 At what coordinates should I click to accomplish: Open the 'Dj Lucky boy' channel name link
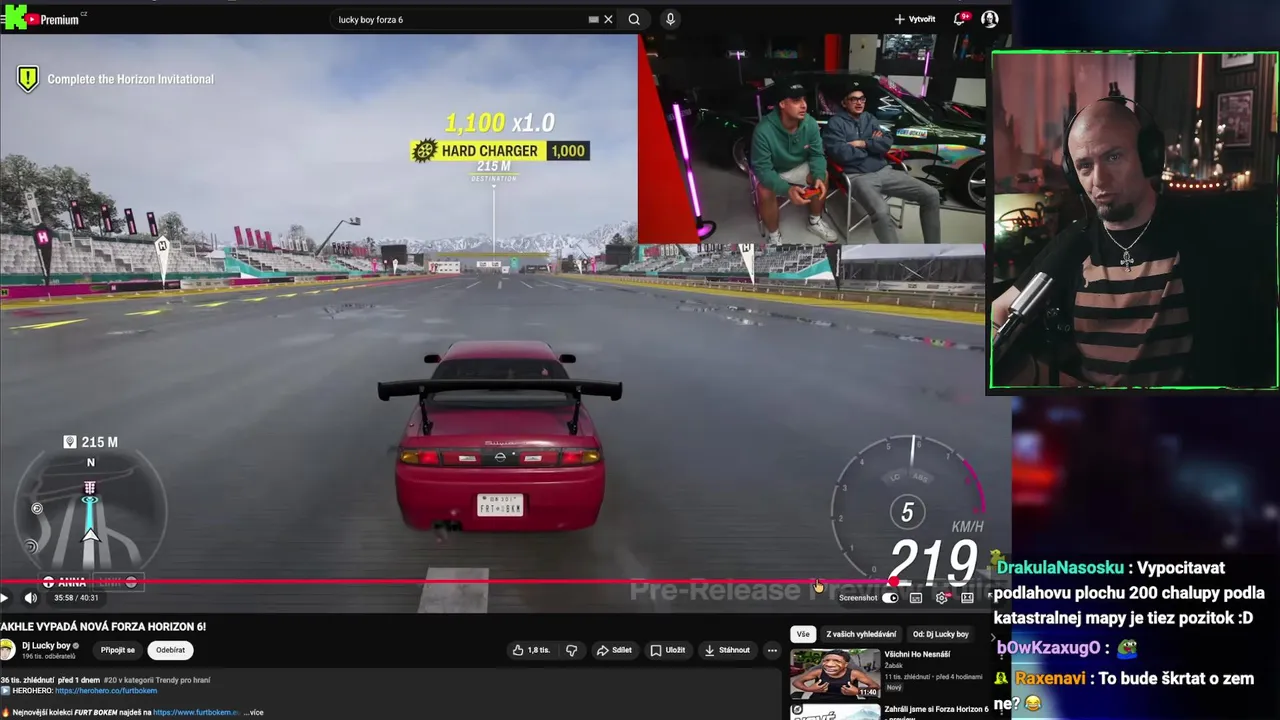(46, 646)
